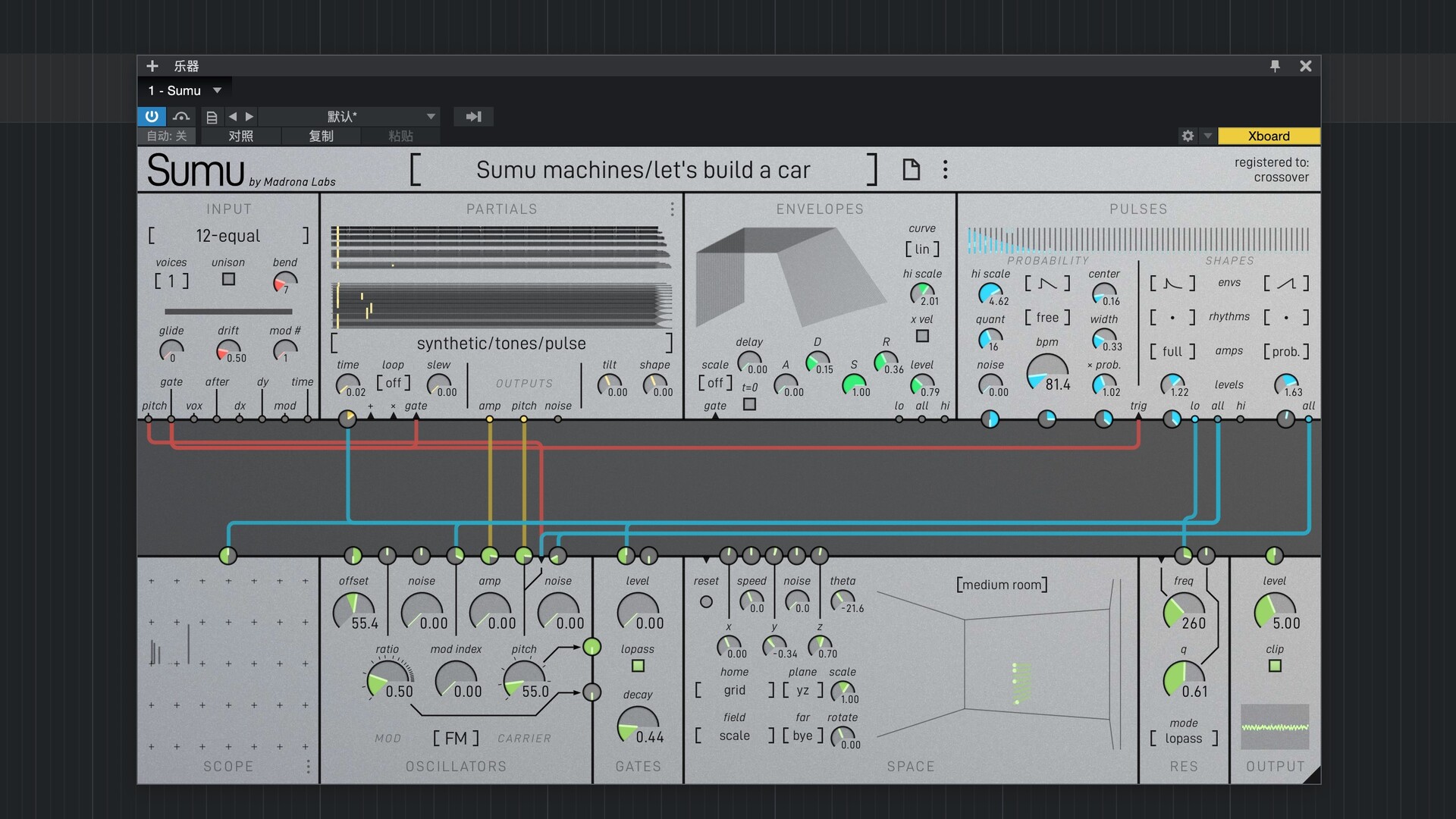
Task: Click the output waveform display
Action: click(1275, 727)
